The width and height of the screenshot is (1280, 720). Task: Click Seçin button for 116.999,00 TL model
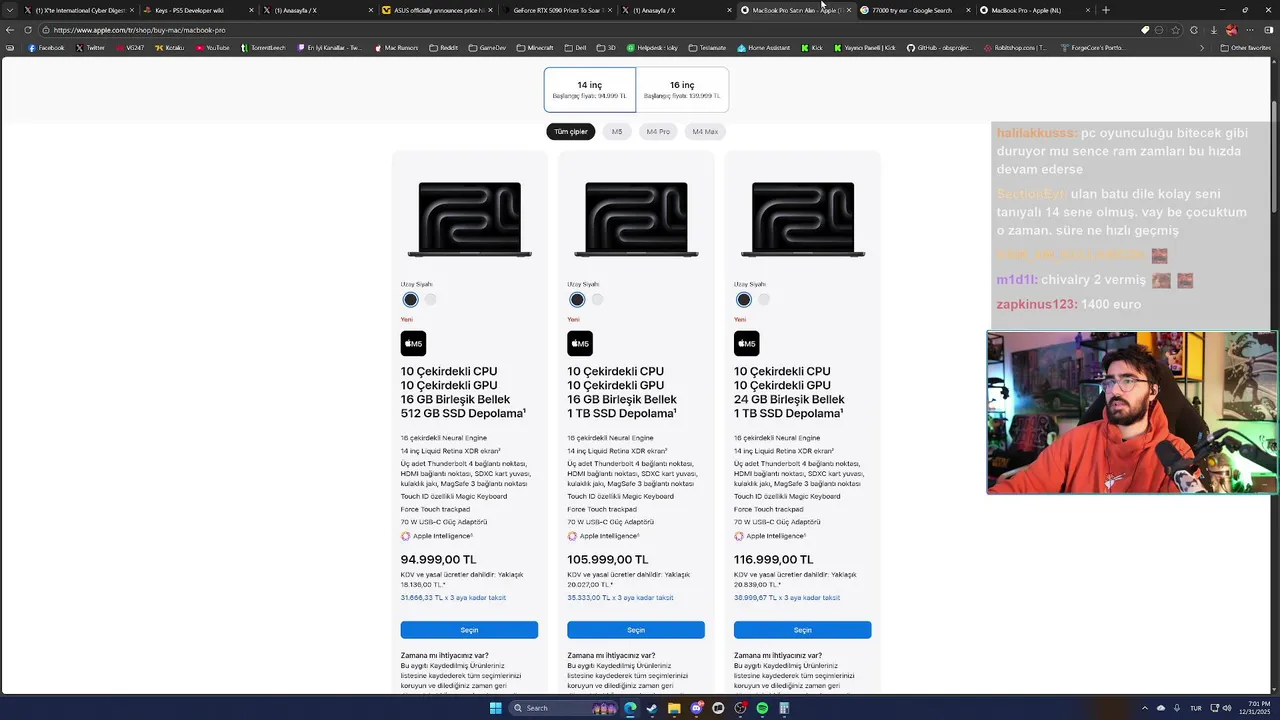[x=802, y=630]
